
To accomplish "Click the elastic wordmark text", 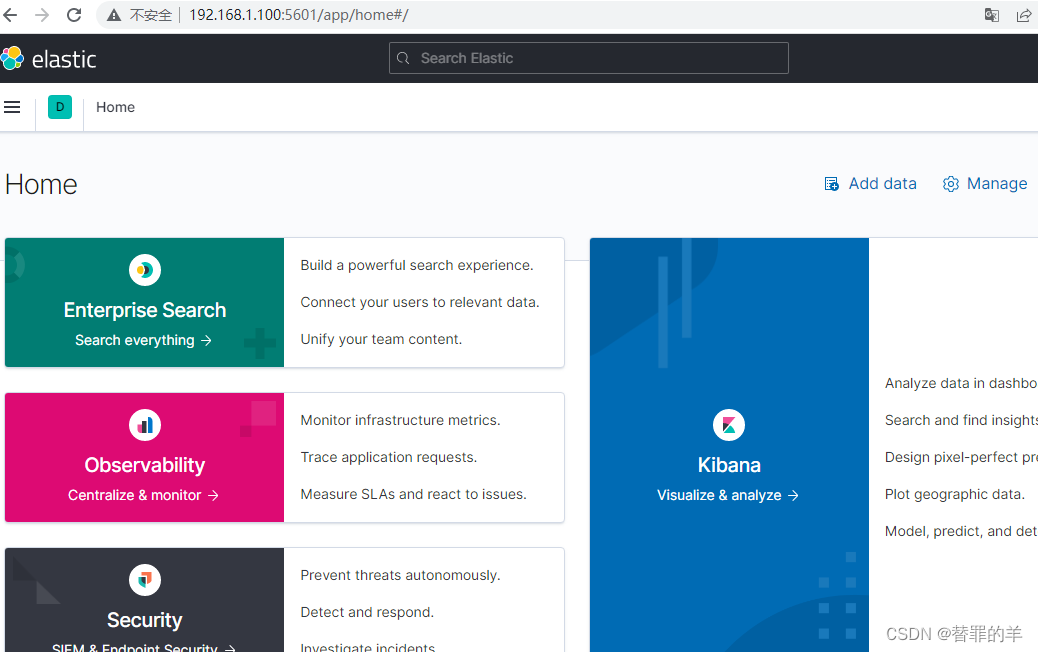I will pyautogui.click(x=64, y=60).
